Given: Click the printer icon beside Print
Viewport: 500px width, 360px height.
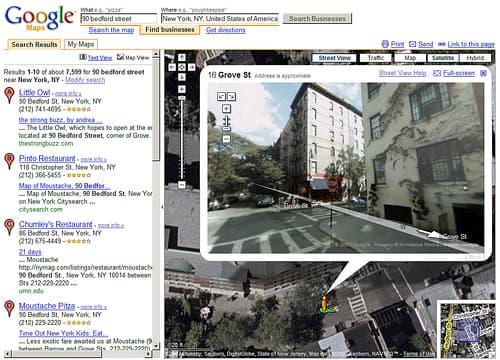Looking at the screenshot, I should [x=385, y=44].
